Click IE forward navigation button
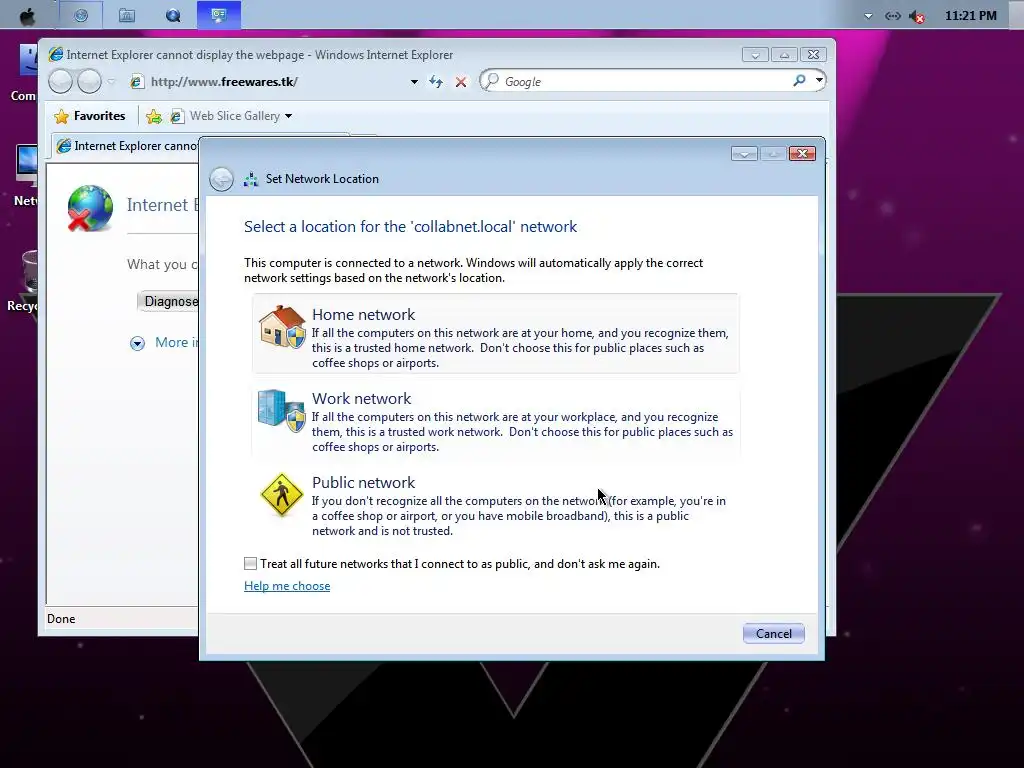1024x768 pixels. tap(89, 82)
